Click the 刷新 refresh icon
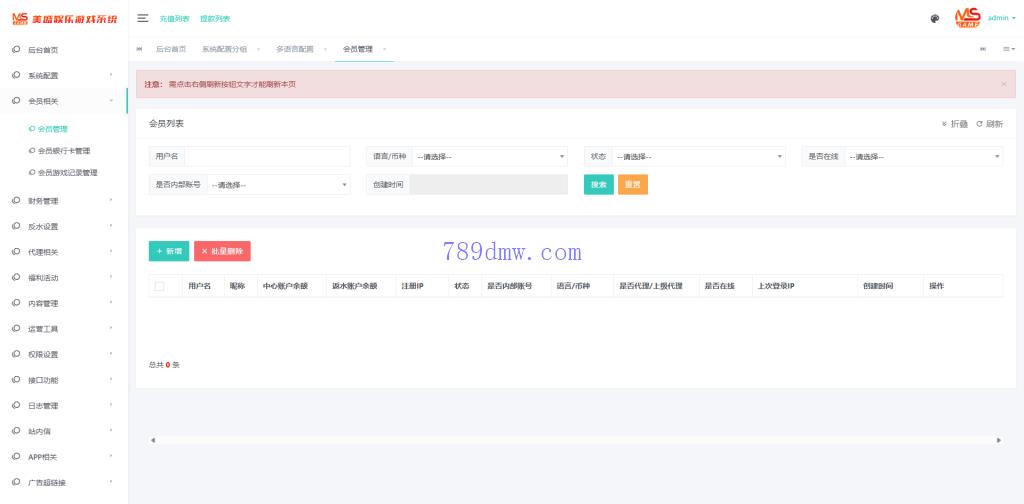This screenshot has width=1024, height=504. click(x=979, y=124)
